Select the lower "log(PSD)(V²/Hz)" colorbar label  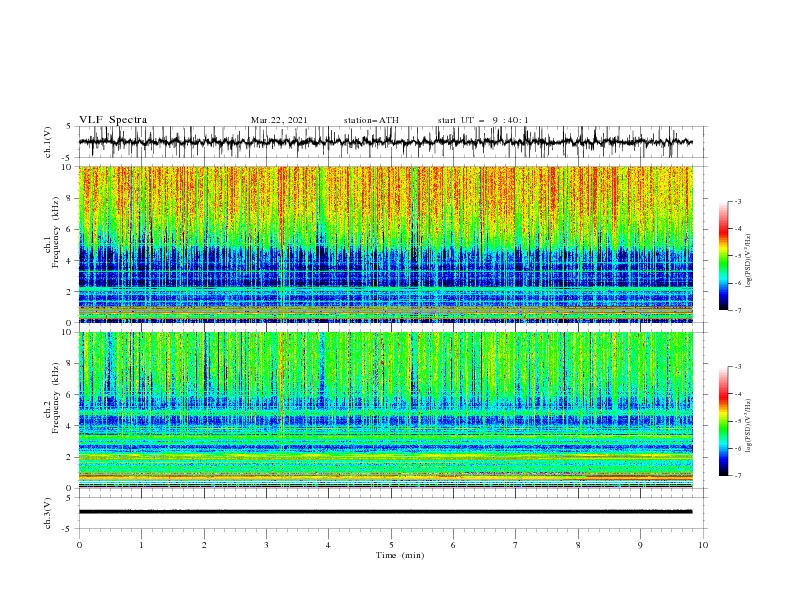[749, 426]
